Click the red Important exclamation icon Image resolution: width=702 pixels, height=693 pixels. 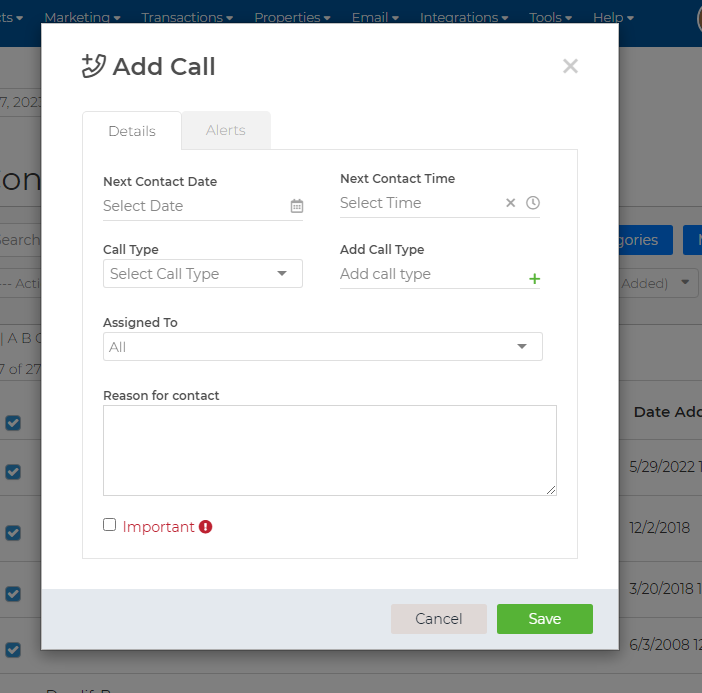[205, 527]
